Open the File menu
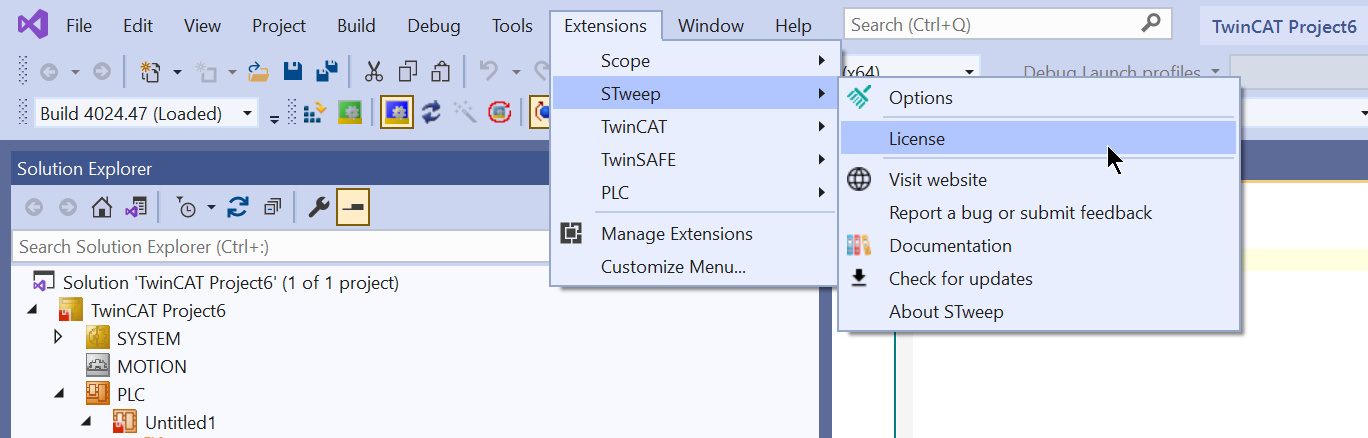1368x438 pixels. click(79, 26)
